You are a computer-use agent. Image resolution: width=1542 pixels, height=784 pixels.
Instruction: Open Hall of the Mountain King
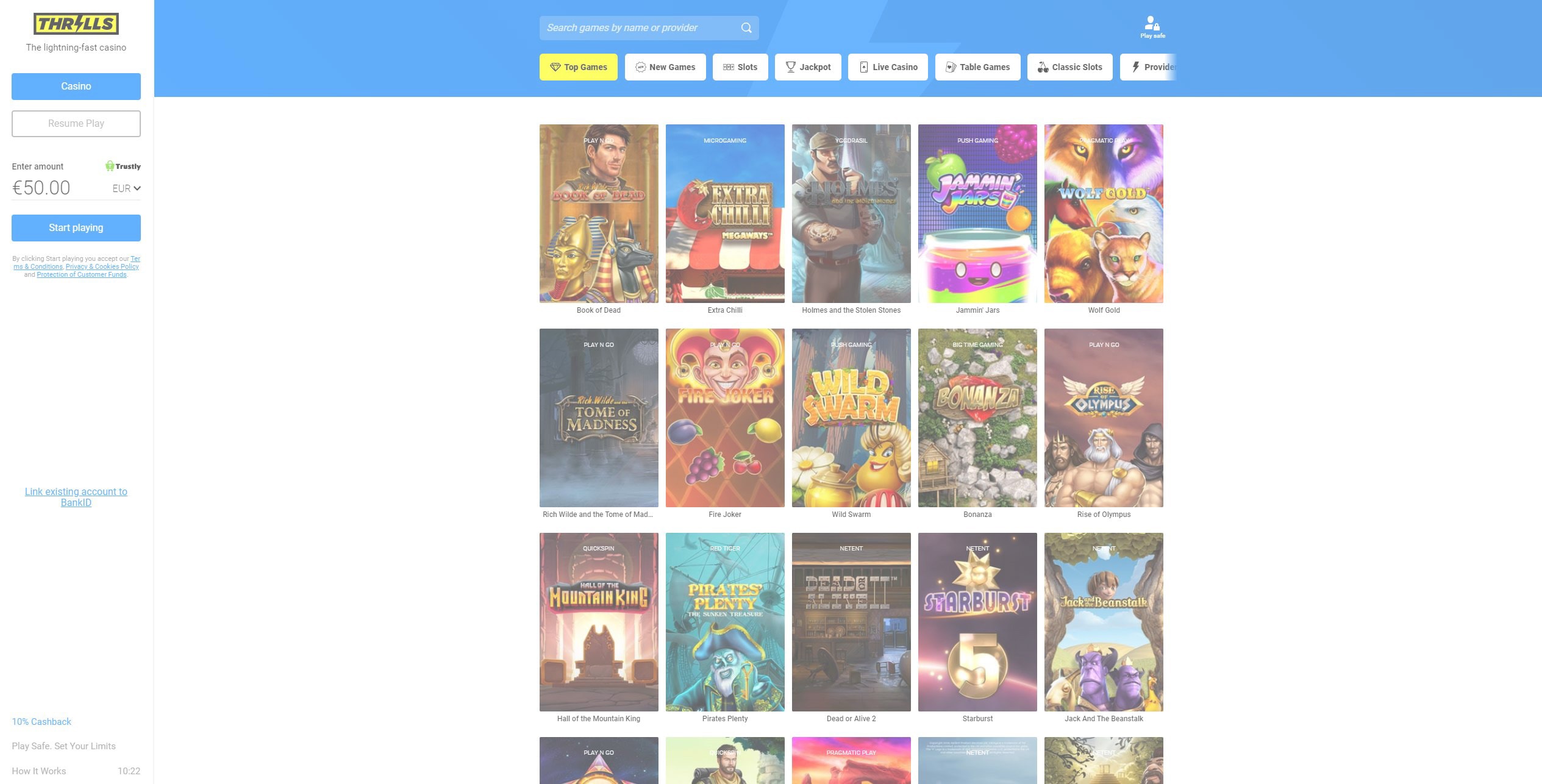599,622
